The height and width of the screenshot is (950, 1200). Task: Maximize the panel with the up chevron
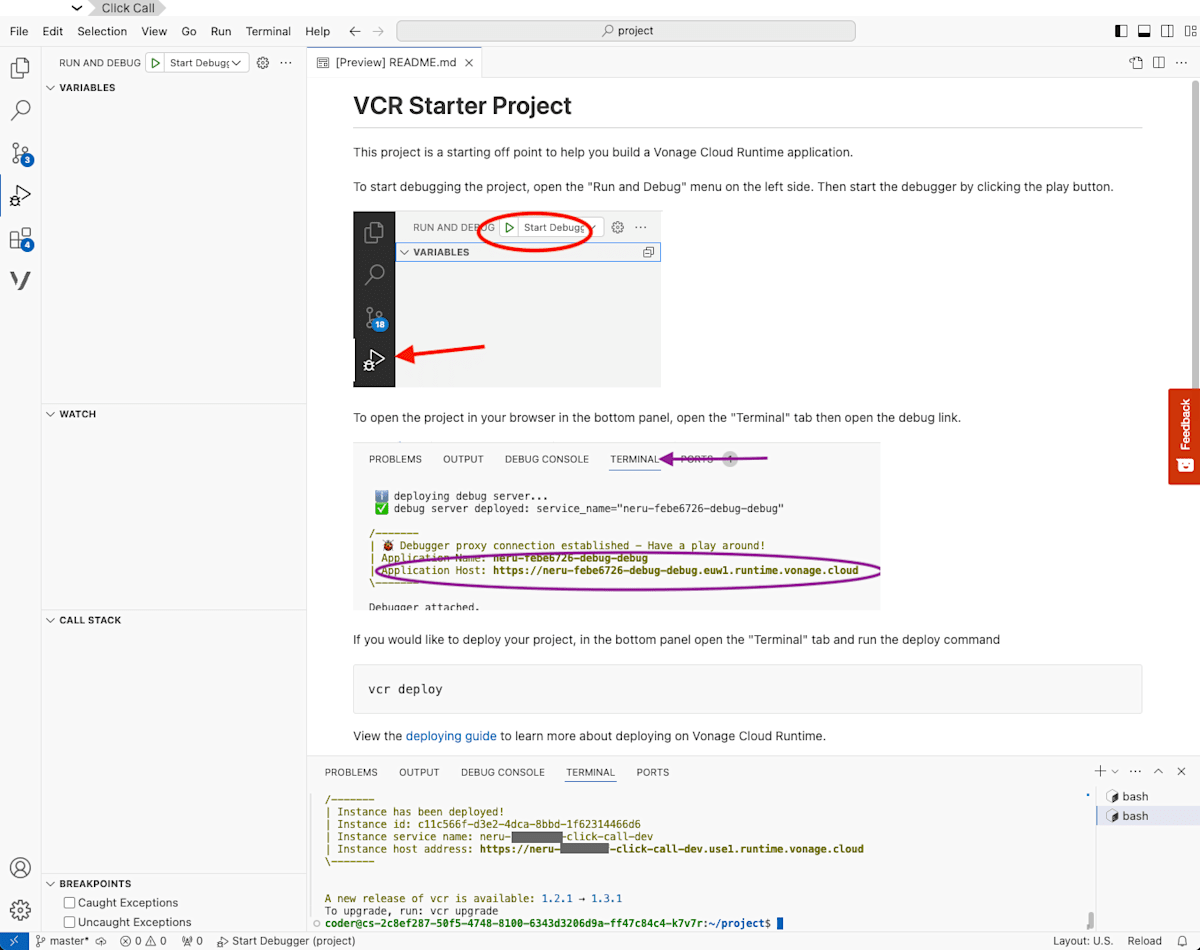(x=1158, y=771)
